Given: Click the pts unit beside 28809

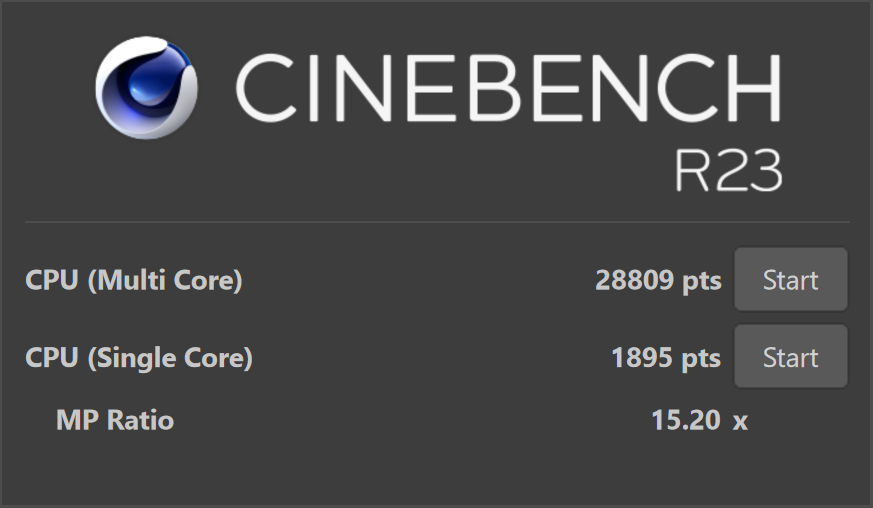Looking at the screenshot, I should pyautogui.click(x=702, y=281).
